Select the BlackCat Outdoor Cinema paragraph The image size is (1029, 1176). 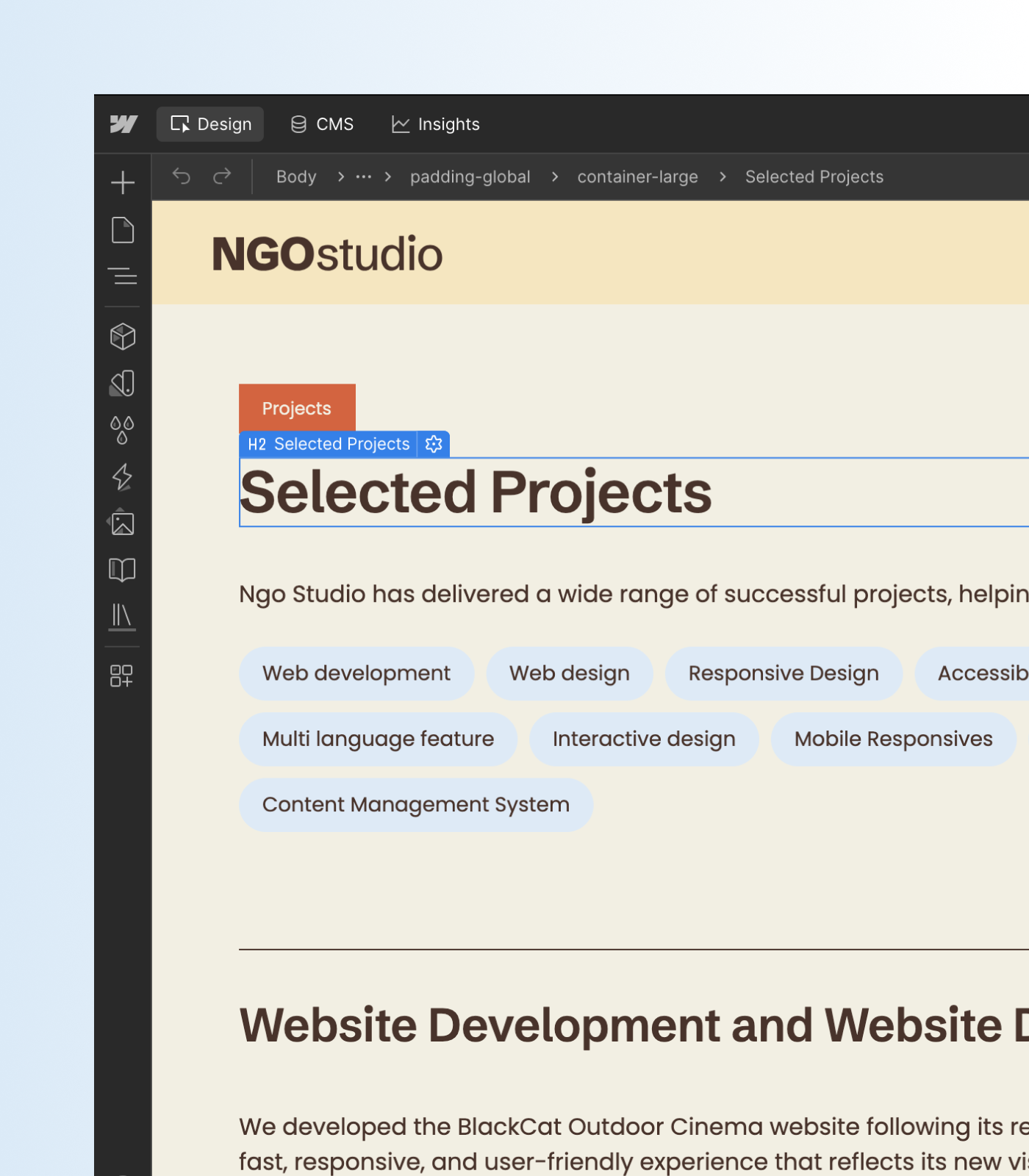pos(634,1144)
